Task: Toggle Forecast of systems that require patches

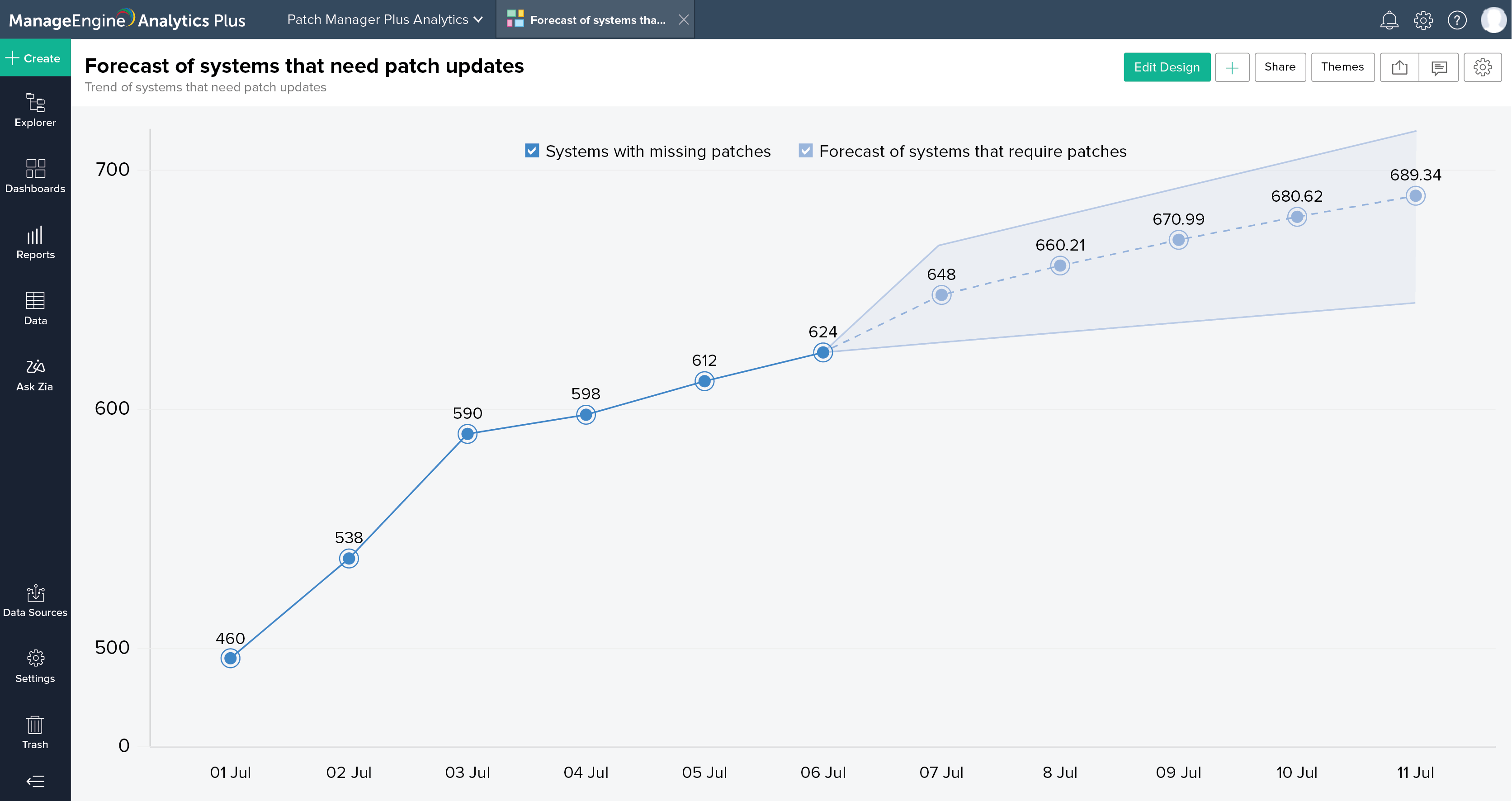Action: coord(805,151)
